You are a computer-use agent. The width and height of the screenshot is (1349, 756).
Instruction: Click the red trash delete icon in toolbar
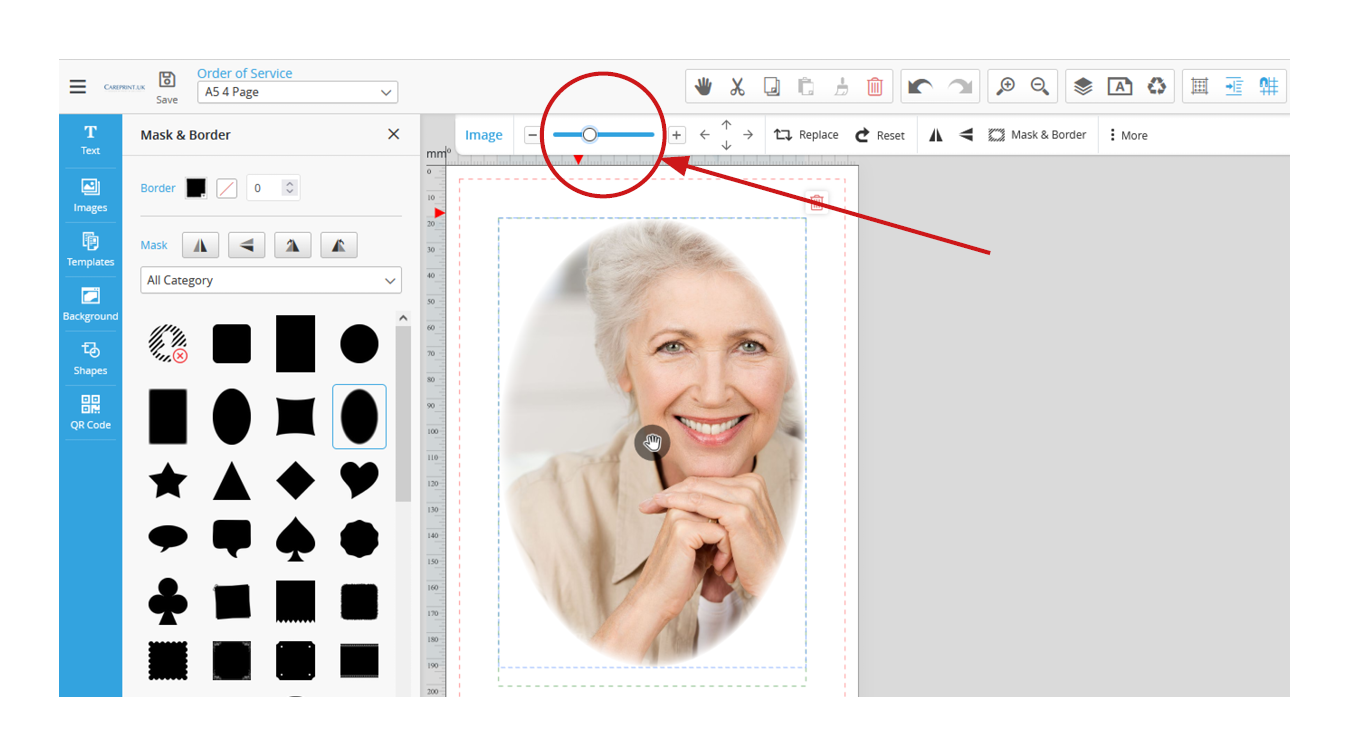pos(875,87)
